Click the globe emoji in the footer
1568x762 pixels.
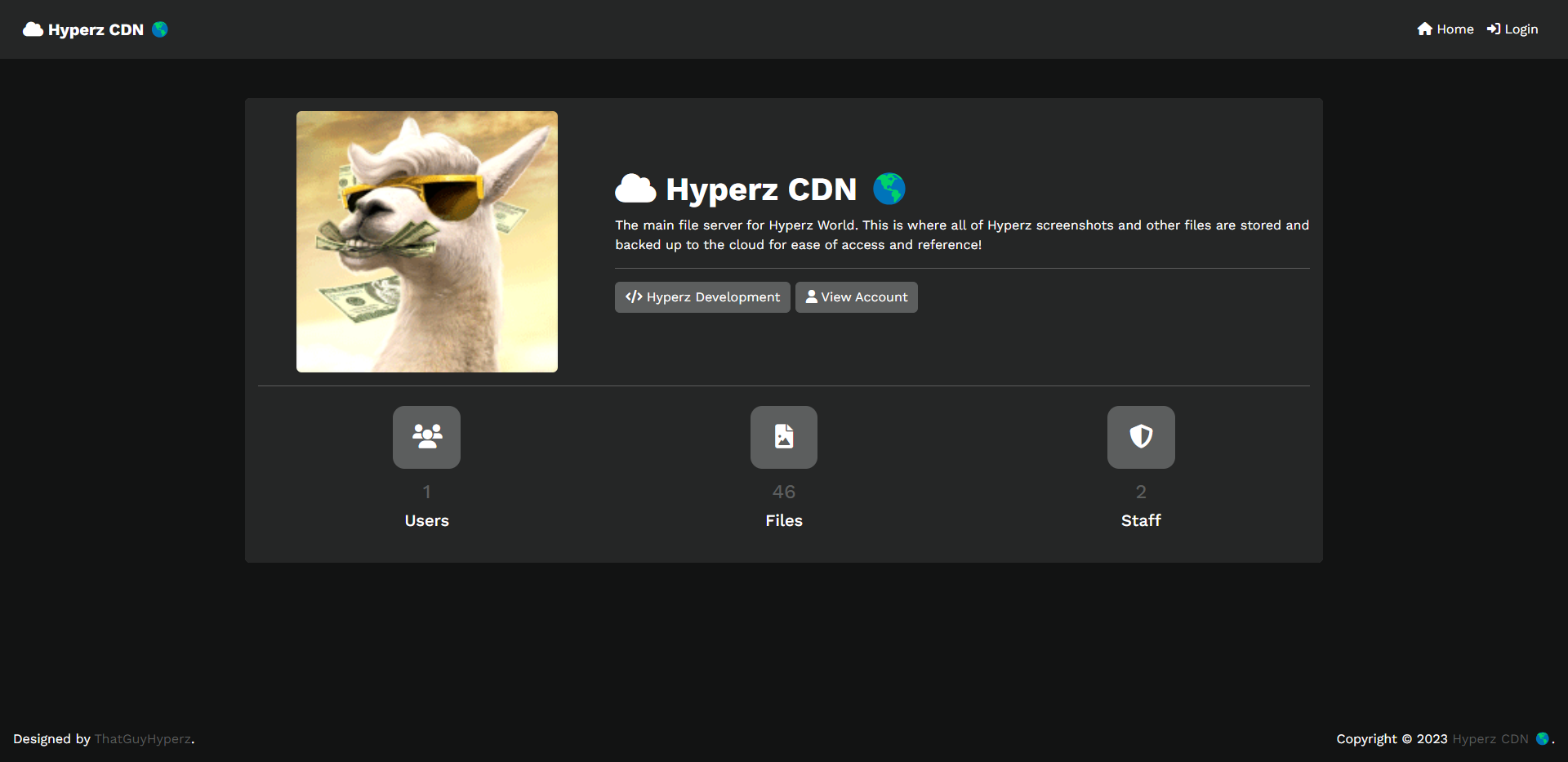pos(1542,738)
